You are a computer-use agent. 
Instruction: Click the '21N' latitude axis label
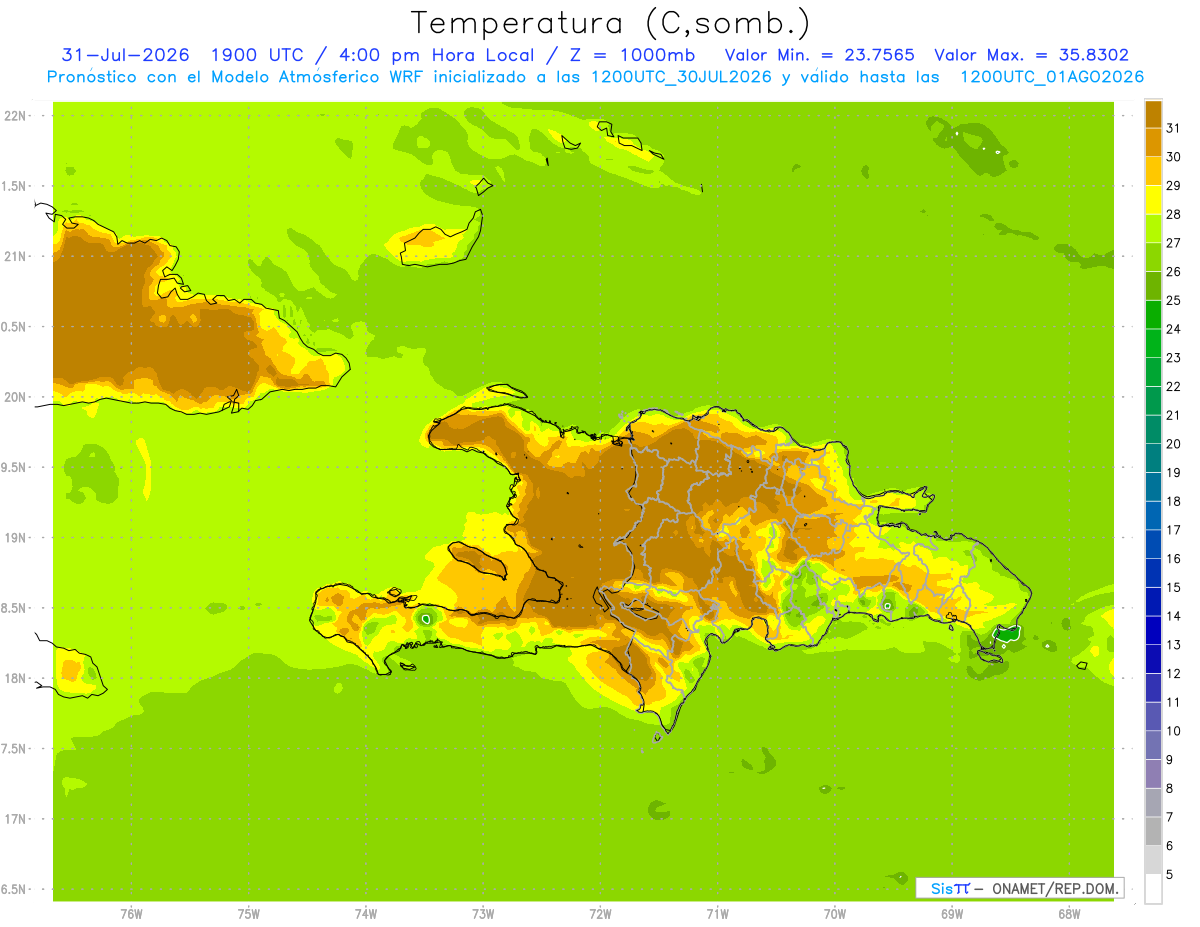(16, 256)
